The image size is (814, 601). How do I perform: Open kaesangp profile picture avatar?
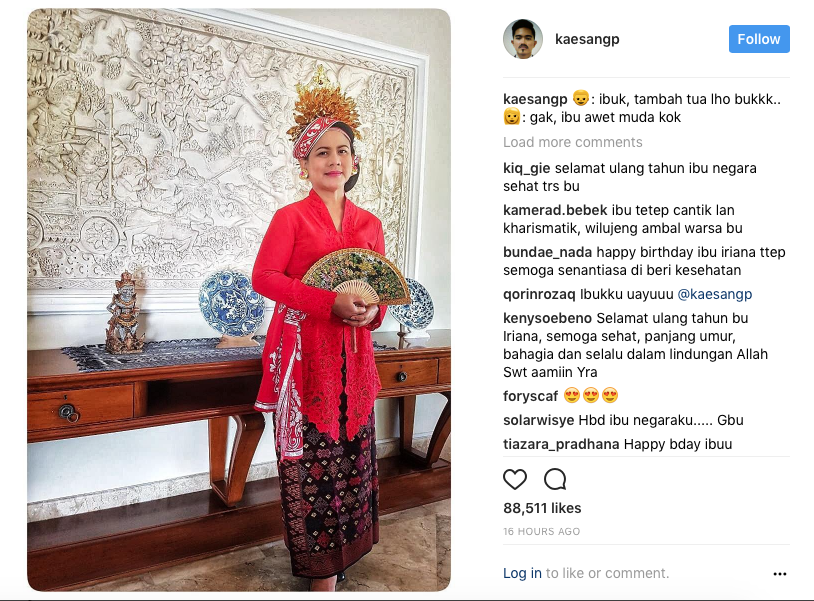(x=523, y=39)
